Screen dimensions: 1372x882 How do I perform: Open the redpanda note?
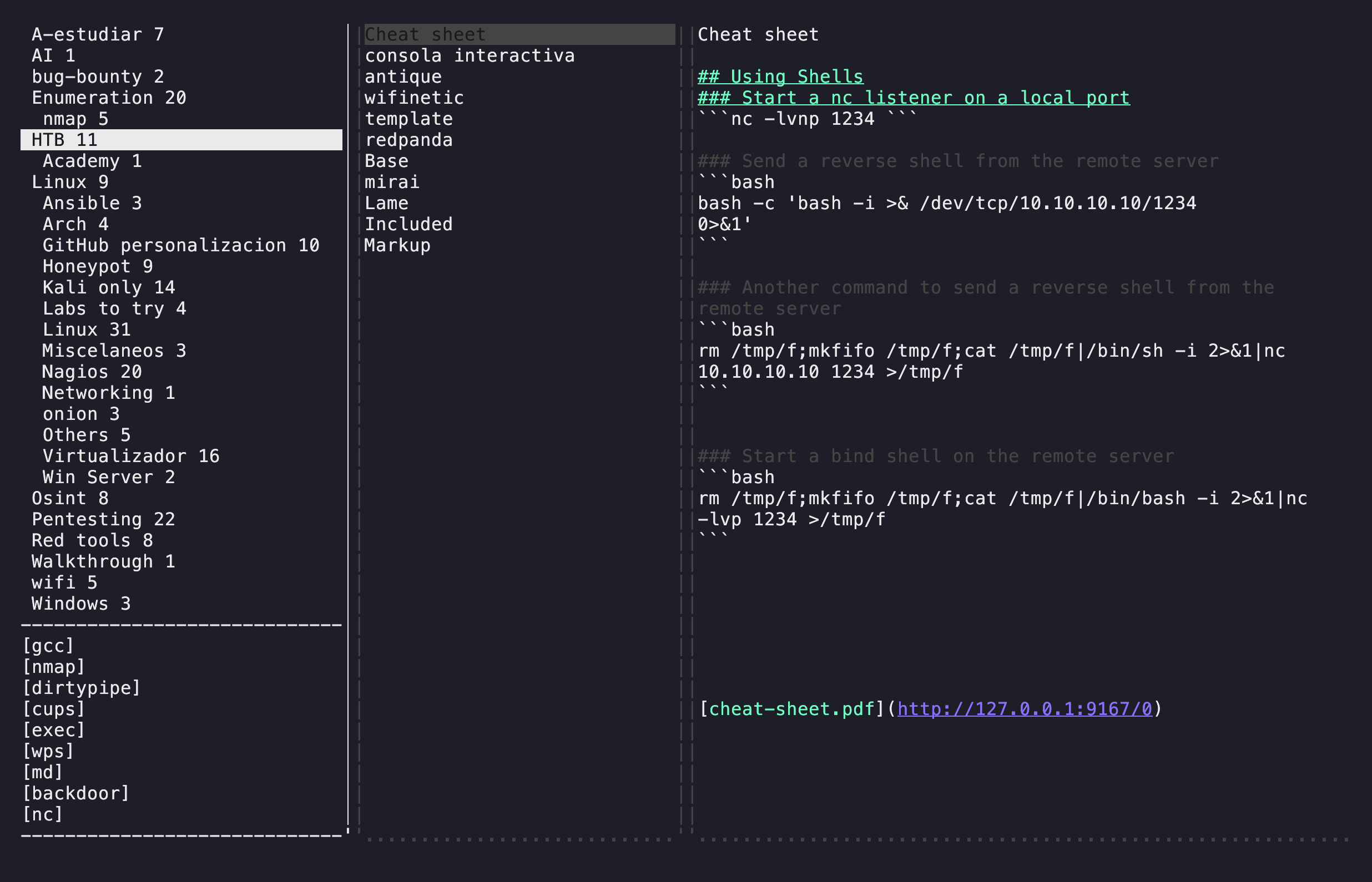pyautogui.click(x=408, y=140)
